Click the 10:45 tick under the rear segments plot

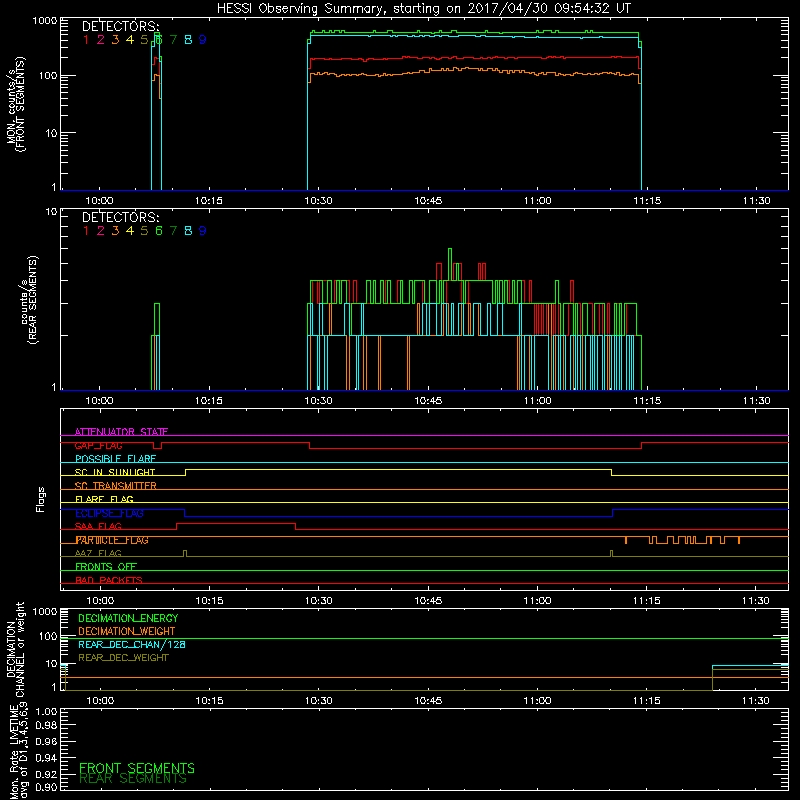click(x=428, y=401)
